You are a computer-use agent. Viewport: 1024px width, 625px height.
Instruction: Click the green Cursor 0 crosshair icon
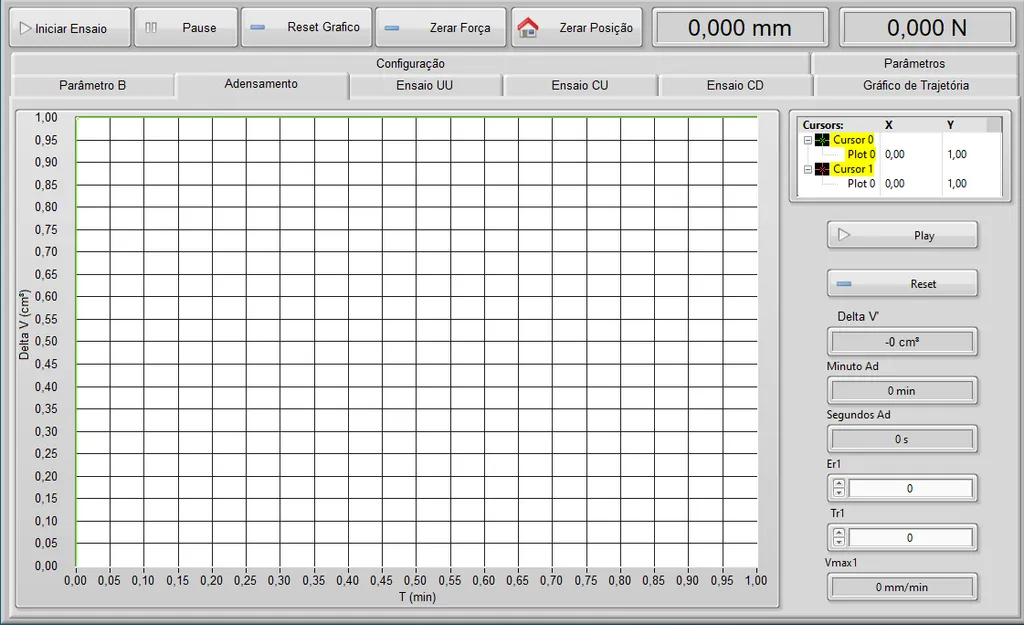click(x=822, y=140)
